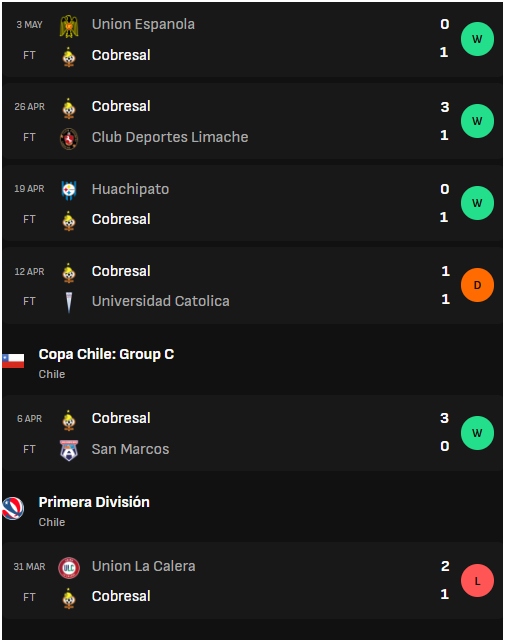Viewport: 505px width, 642px height.
Task: Open the Universidad Catolica team name
Action: pyautogui.click(x=161, y=301)
